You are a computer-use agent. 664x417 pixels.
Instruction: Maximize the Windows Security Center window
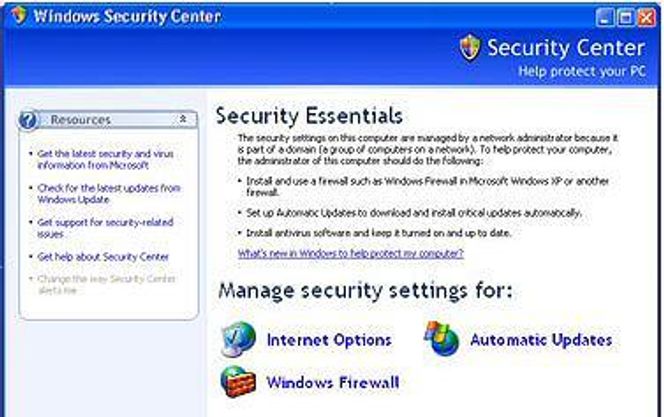click(x=625, y=18)
